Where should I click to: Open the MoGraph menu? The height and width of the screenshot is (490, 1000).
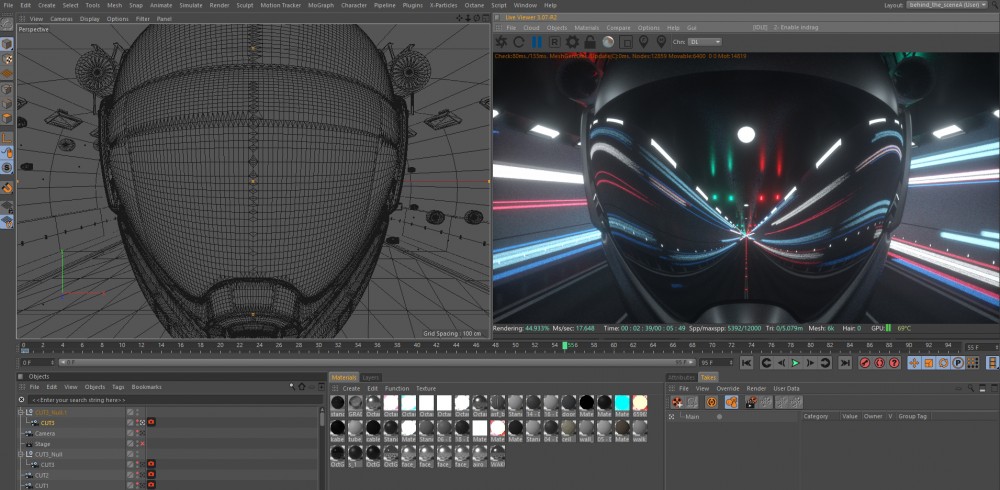pos(323,5)
